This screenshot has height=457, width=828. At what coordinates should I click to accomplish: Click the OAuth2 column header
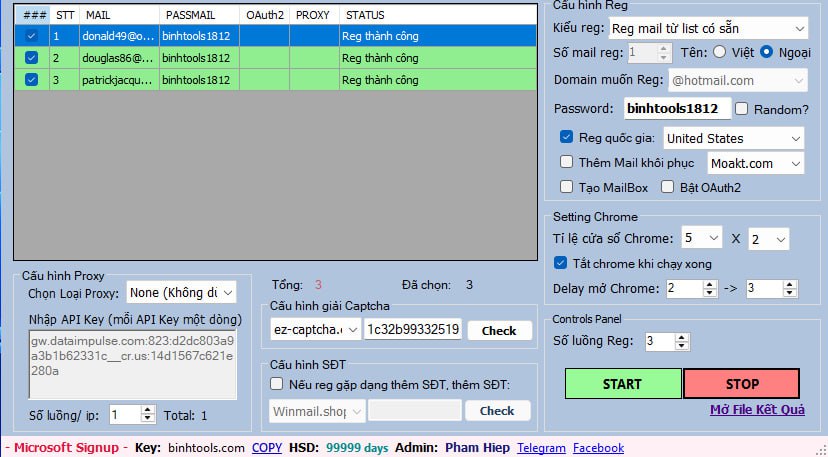click(265, 15)
